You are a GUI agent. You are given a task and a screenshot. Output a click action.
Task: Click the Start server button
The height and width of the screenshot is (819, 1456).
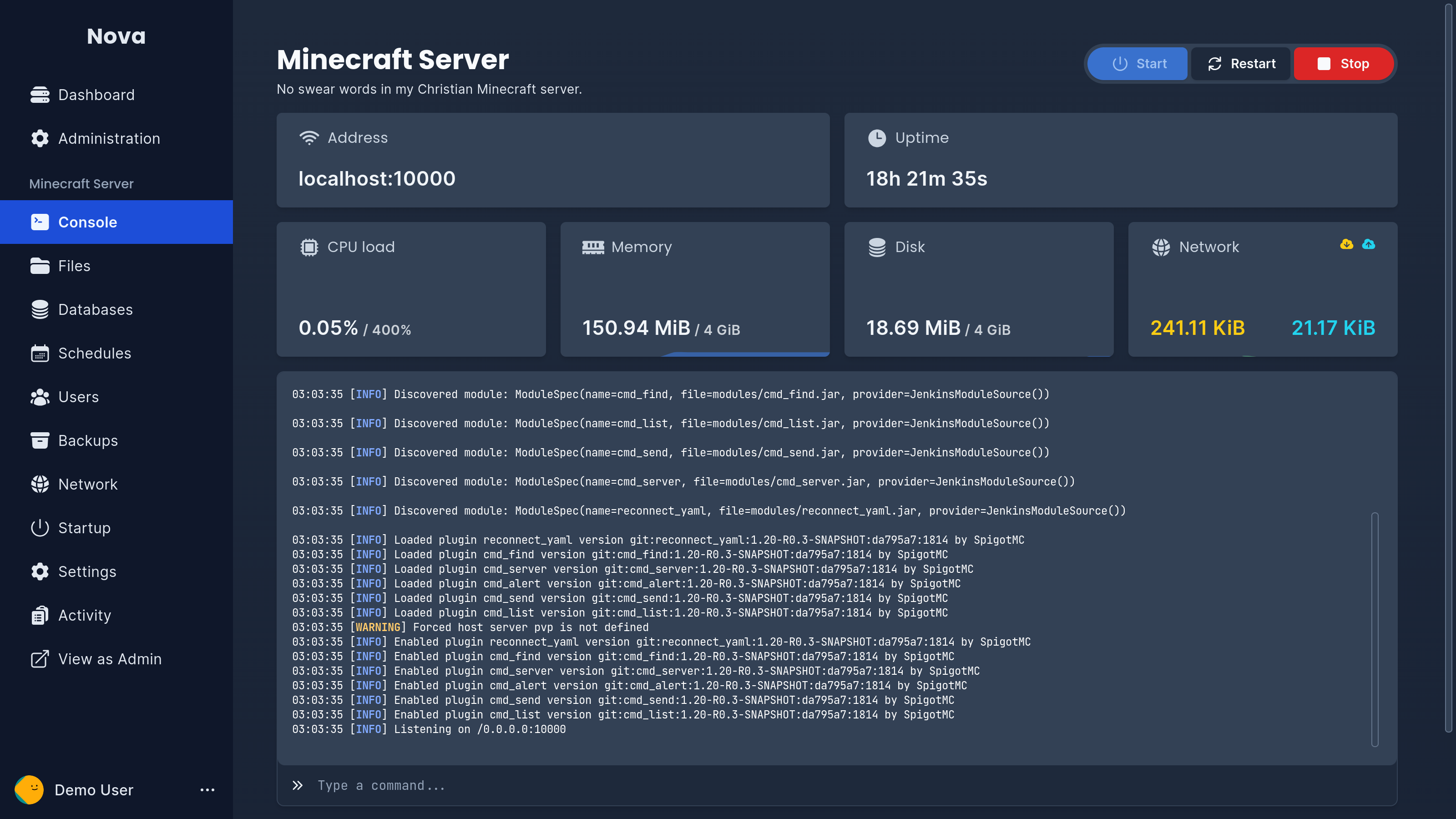click(1137, 64)
